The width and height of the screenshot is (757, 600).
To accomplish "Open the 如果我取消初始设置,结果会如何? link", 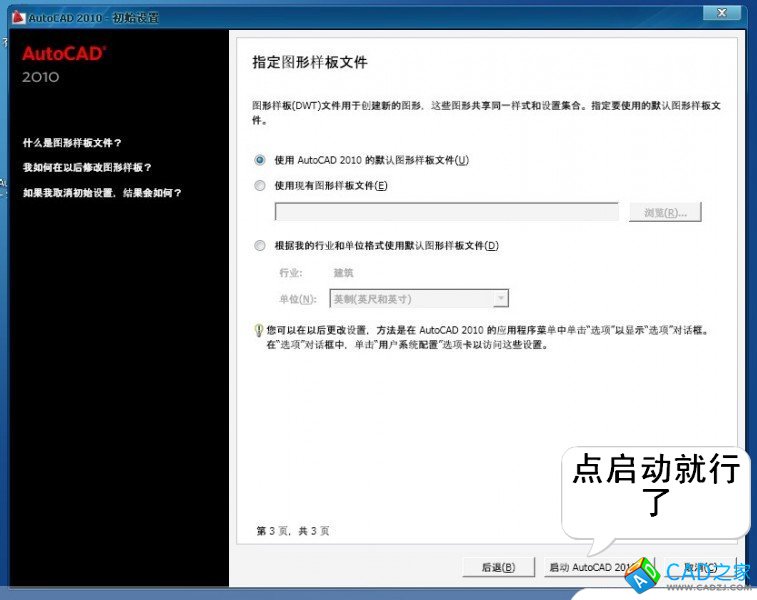I will [x=102, y=193].
